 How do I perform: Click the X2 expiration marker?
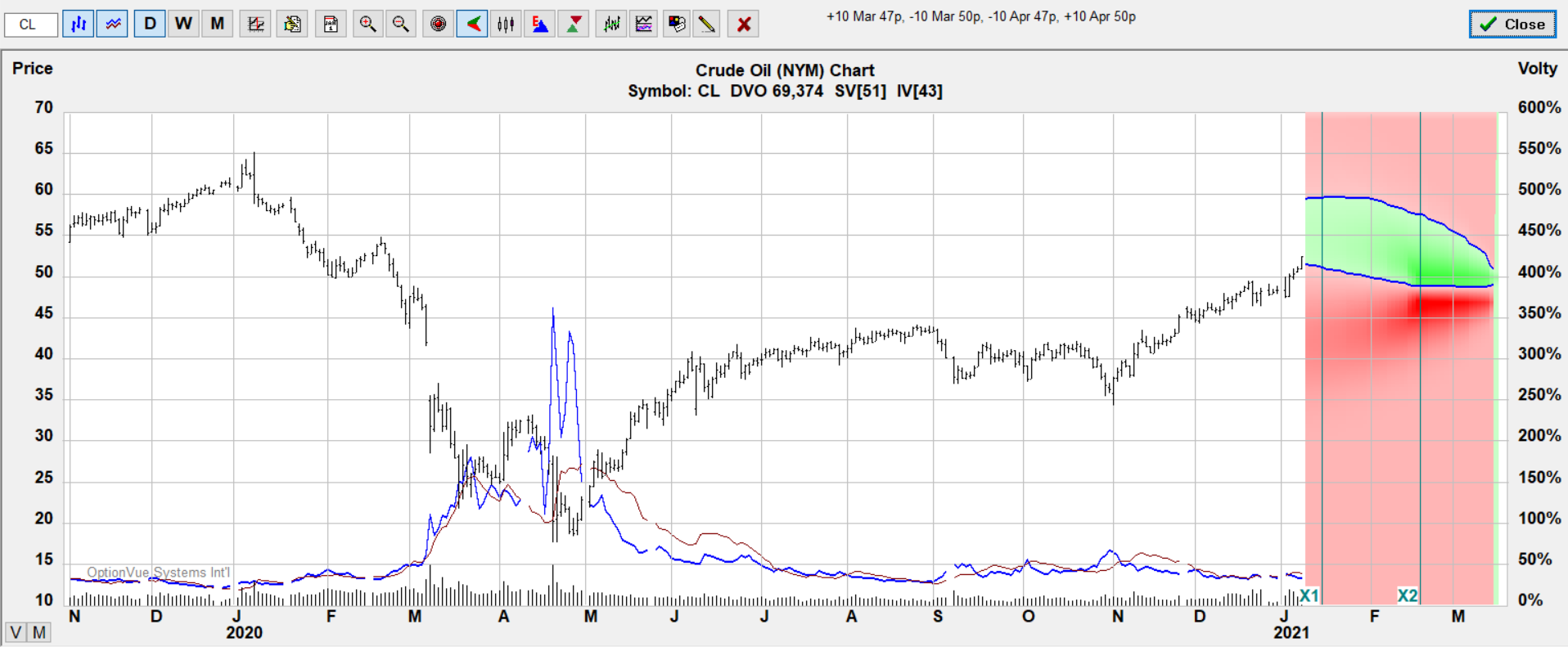tap(1408, 595)
